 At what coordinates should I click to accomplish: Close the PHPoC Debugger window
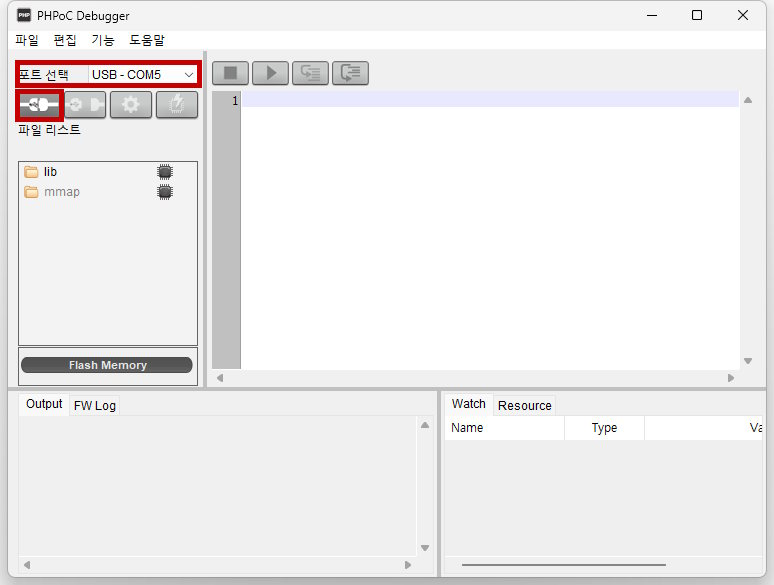coord(743,15)
